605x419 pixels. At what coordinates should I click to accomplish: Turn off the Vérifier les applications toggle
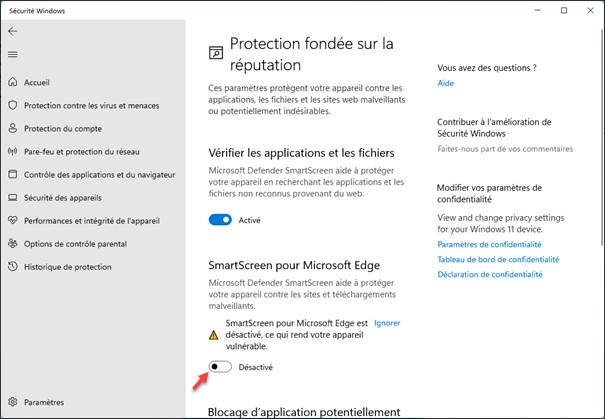[220, 220]
